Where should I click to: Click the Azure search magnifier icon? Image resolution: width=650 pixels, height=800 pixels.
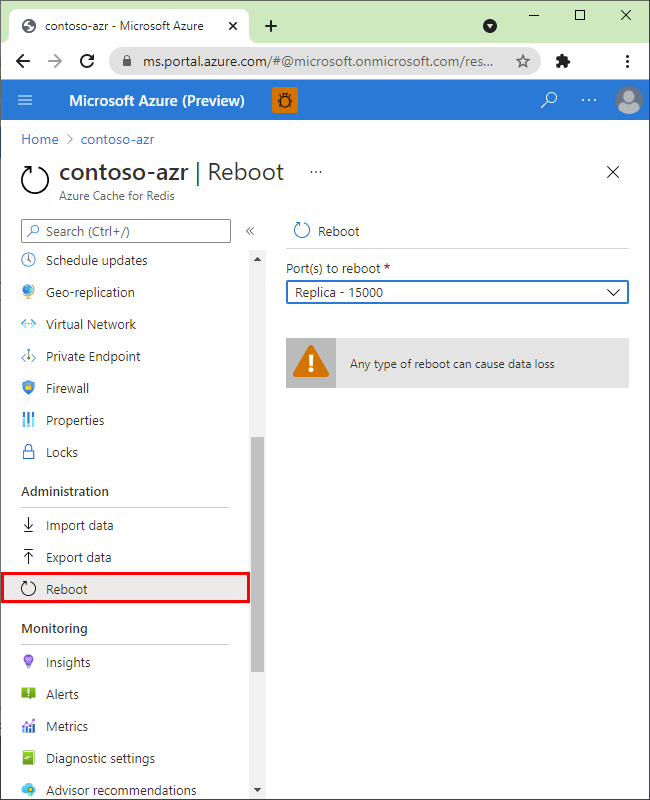(548, 100)
